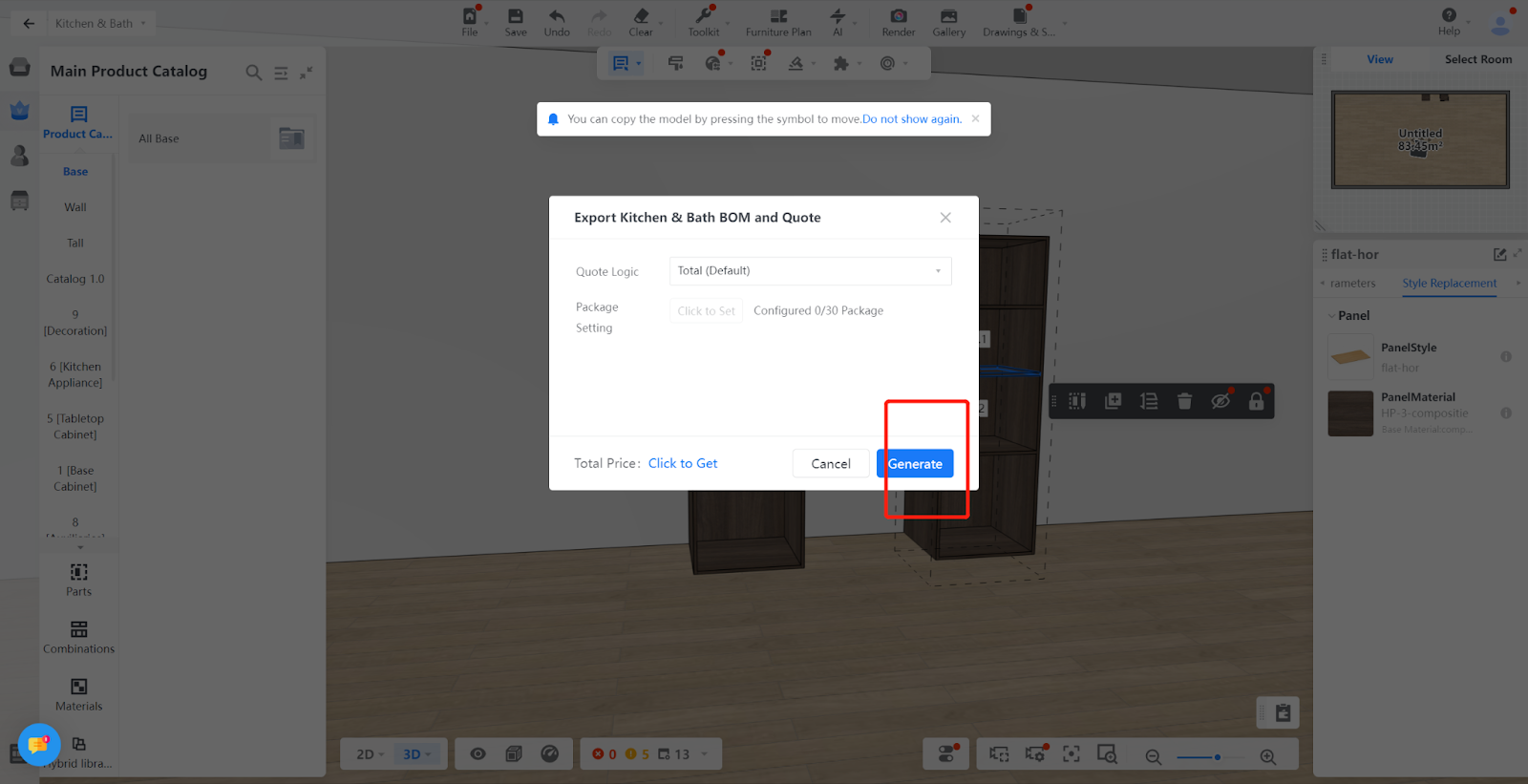The image size is (1528, 784).
Task: Click the delete trash icon in floating toolbar
Action: [x=1184, y=401]
